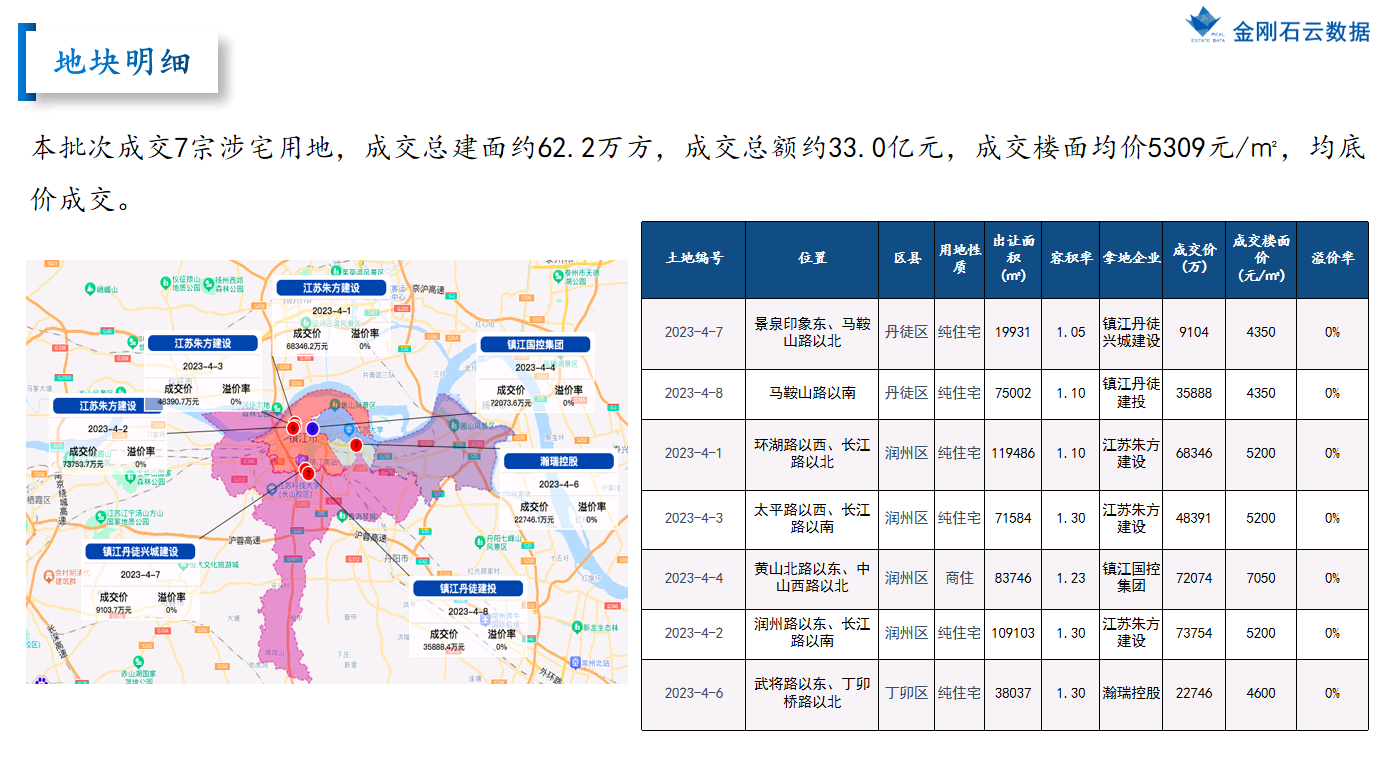Click the 拿地企业 column header
The width and height of the screenshot is (1390, 780).
coord(1131,258)
